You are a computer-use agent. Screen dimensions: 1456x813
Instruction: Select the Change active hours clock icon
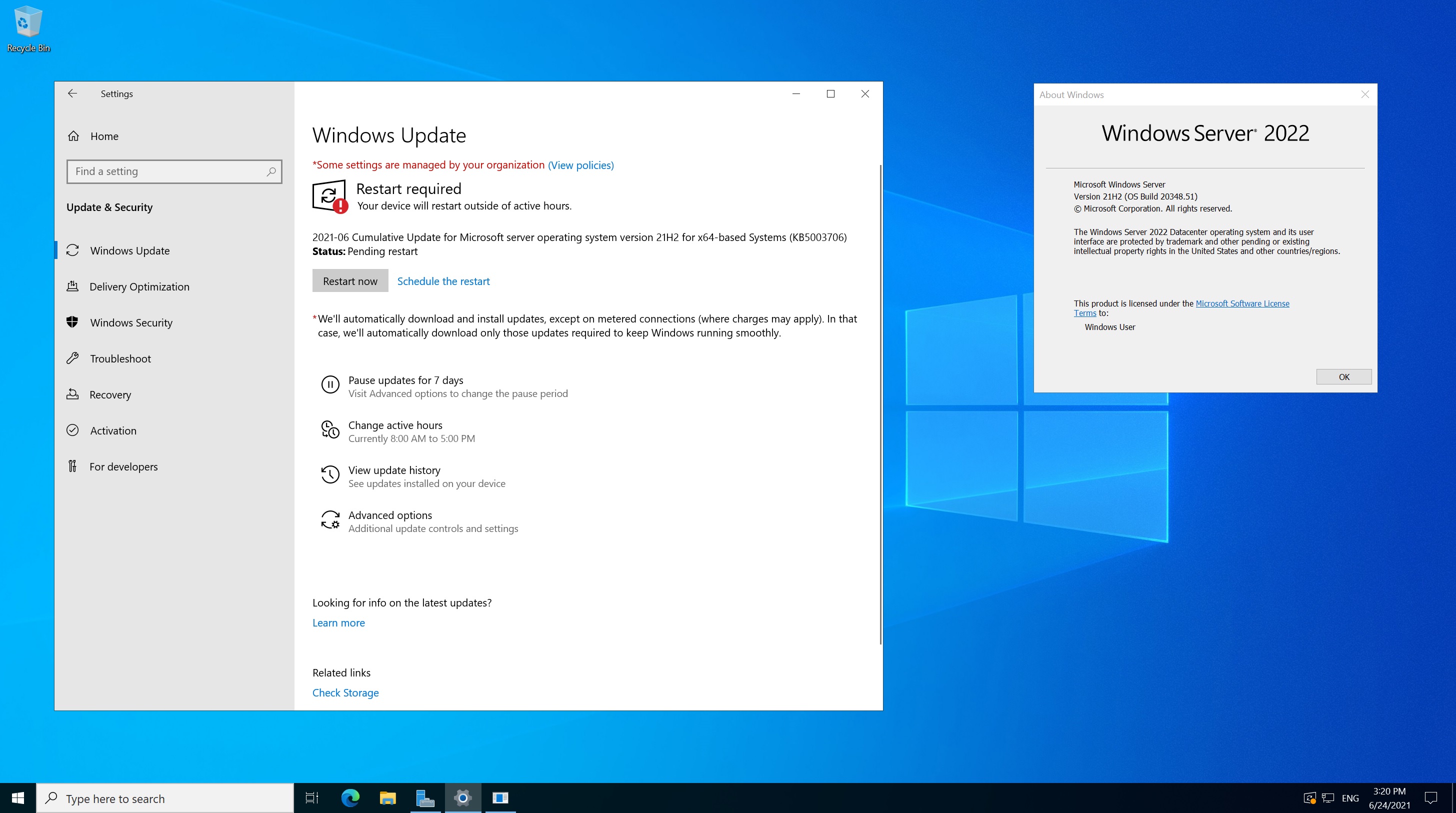pos(330,429)
